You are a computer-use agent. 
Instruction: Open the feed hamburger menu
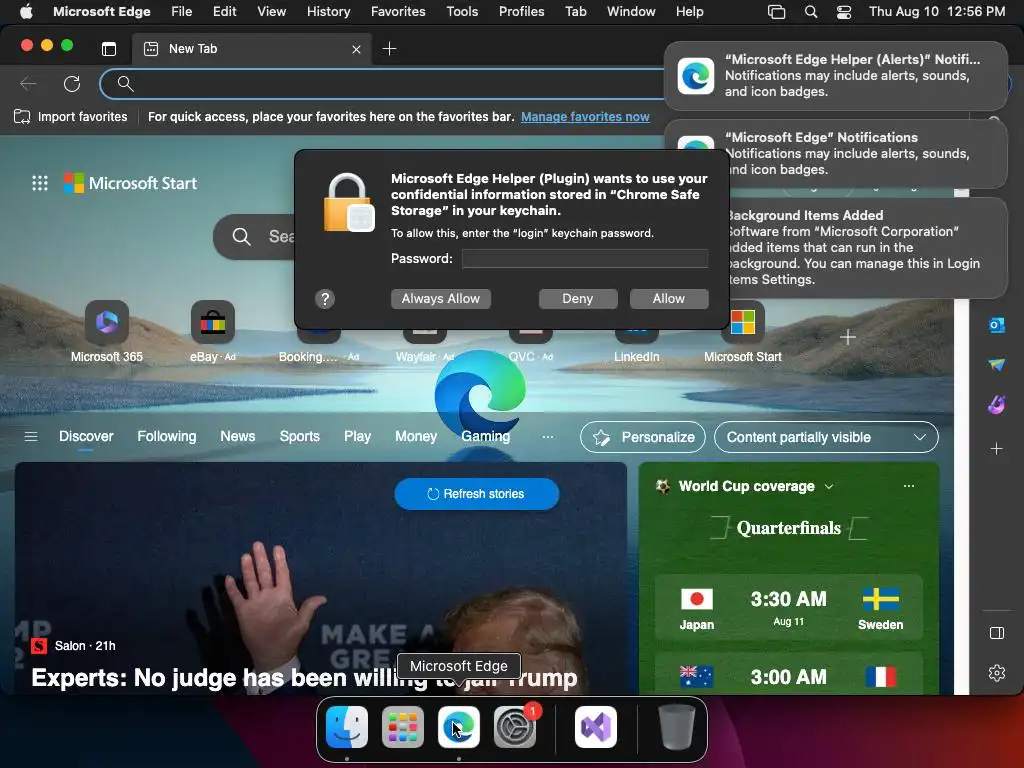31,436
